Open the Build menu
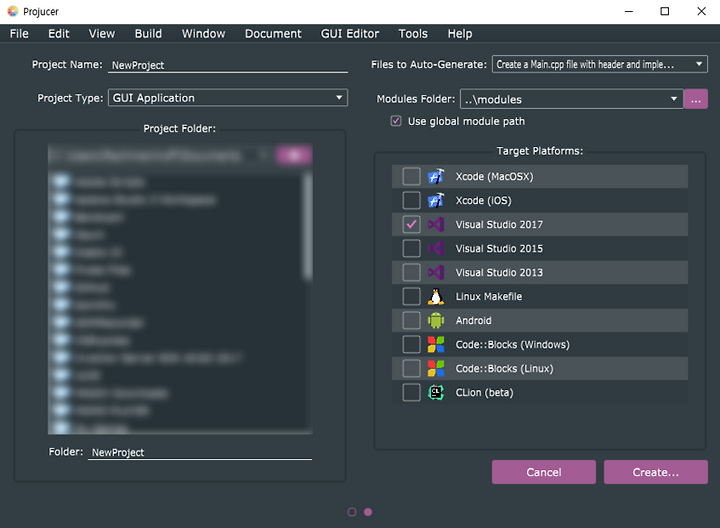Viewport: 720px width, 528px height. point(148,34)
